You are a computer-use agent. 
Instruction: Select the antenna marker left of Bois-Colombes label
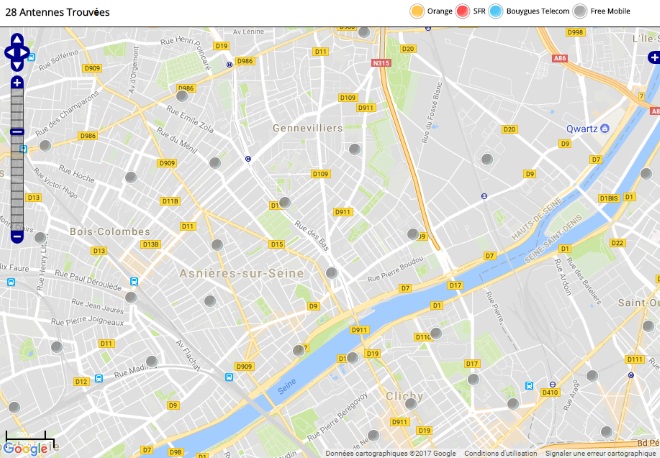(x=40, y=237)
